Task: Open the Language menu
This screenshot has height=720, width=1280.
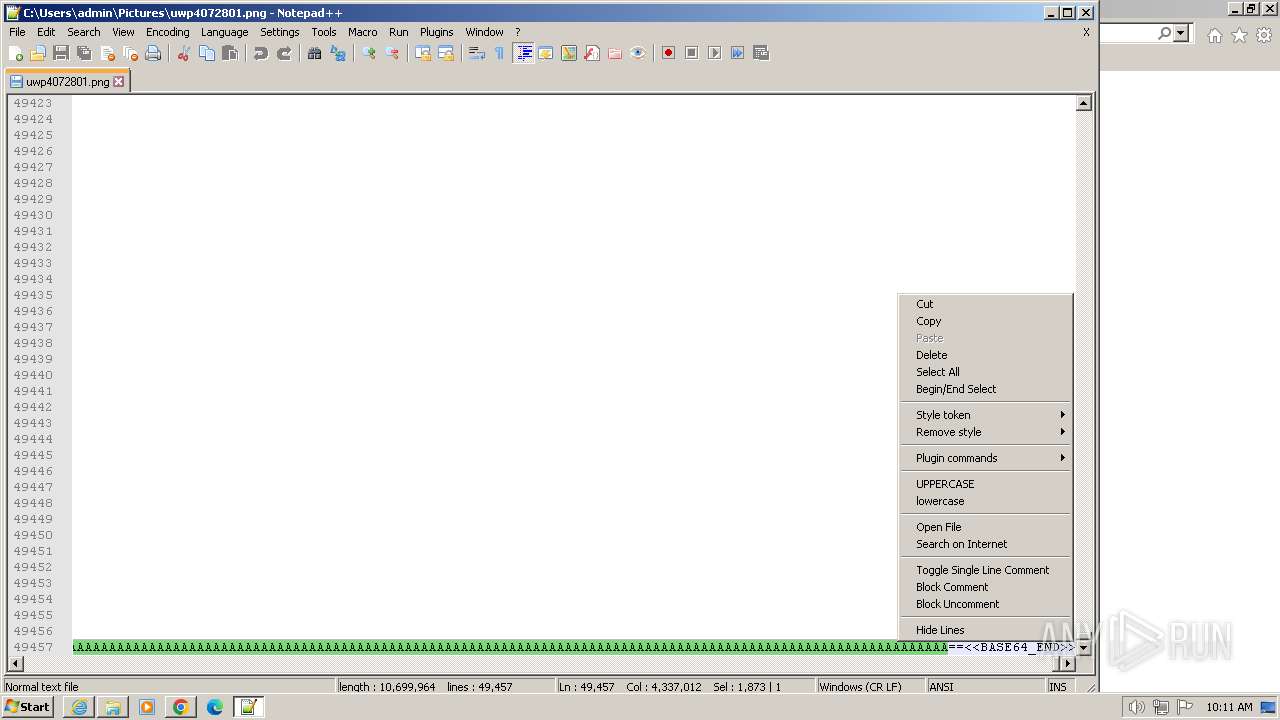Action: tap(224, 32)
